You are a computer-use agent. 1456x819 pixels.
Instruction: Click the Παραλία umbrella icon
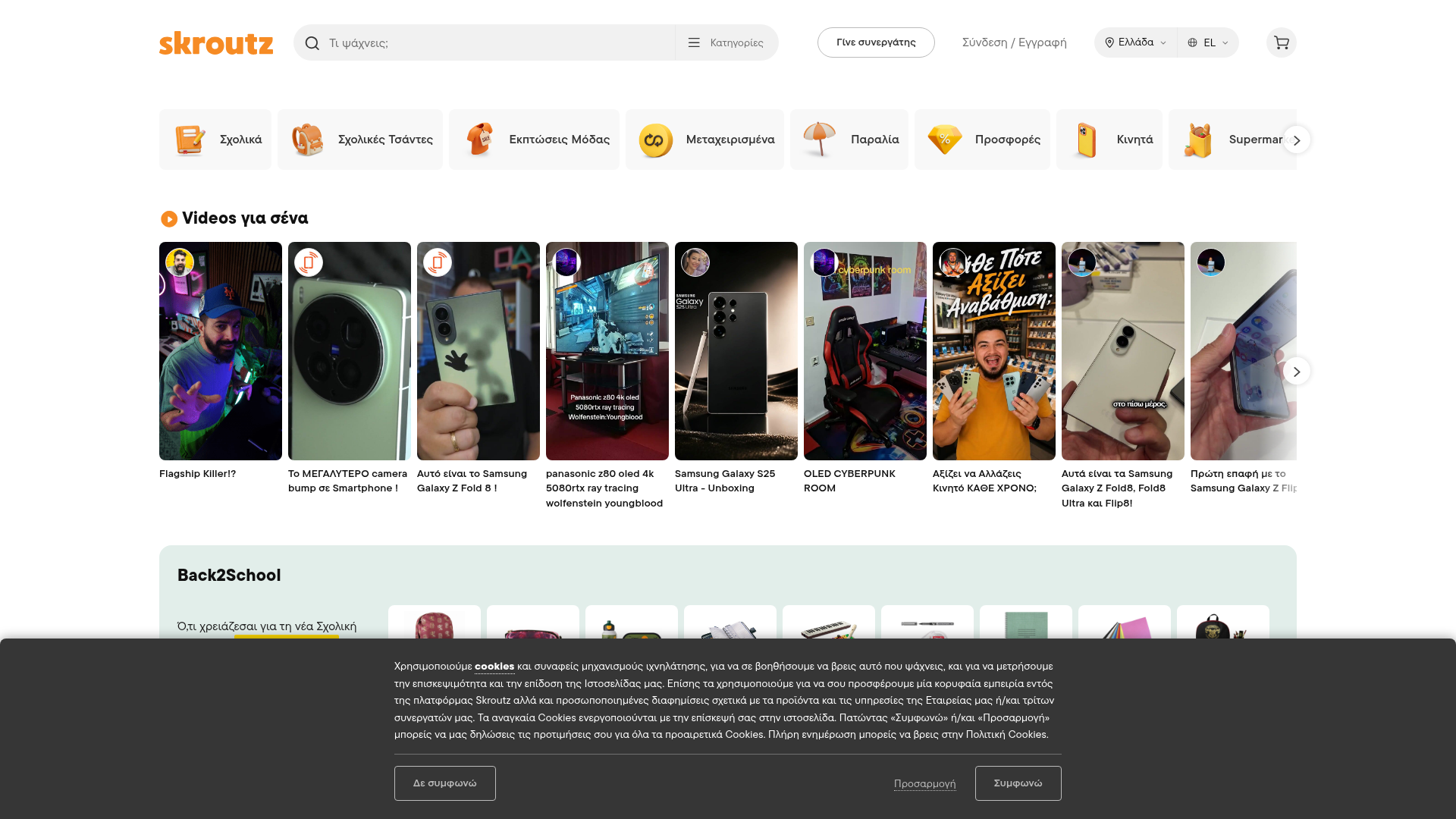point(820,140)
